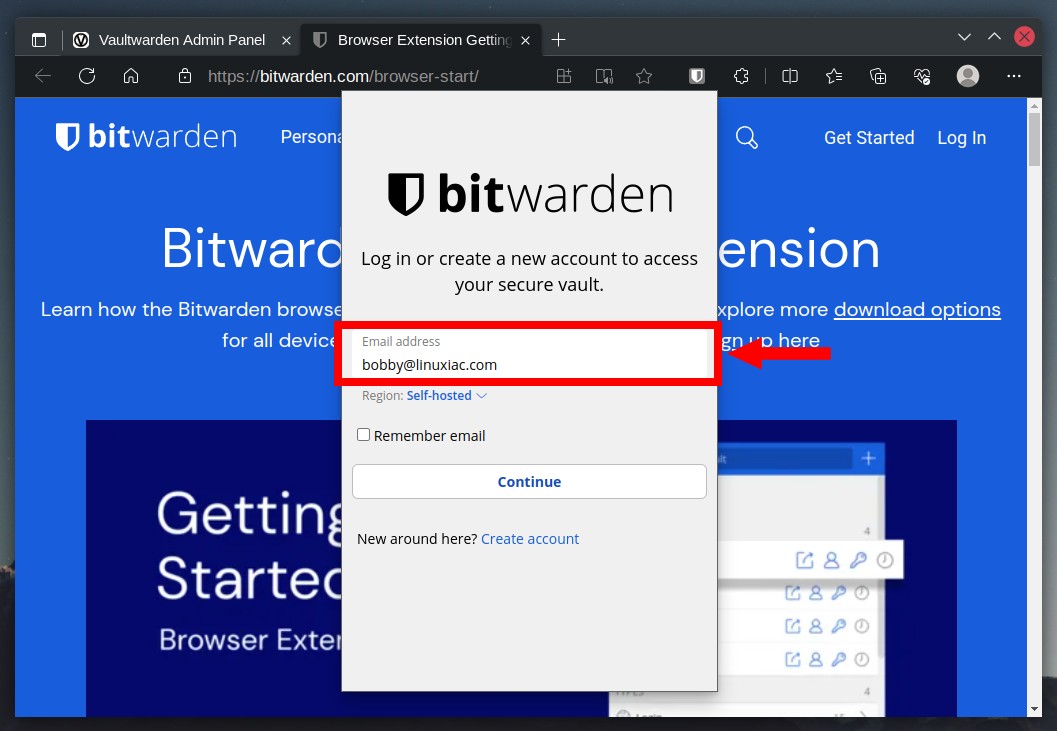Close the Vaultwarden Admin Panel tab
1057x731 pixels.
pos(286,40)
